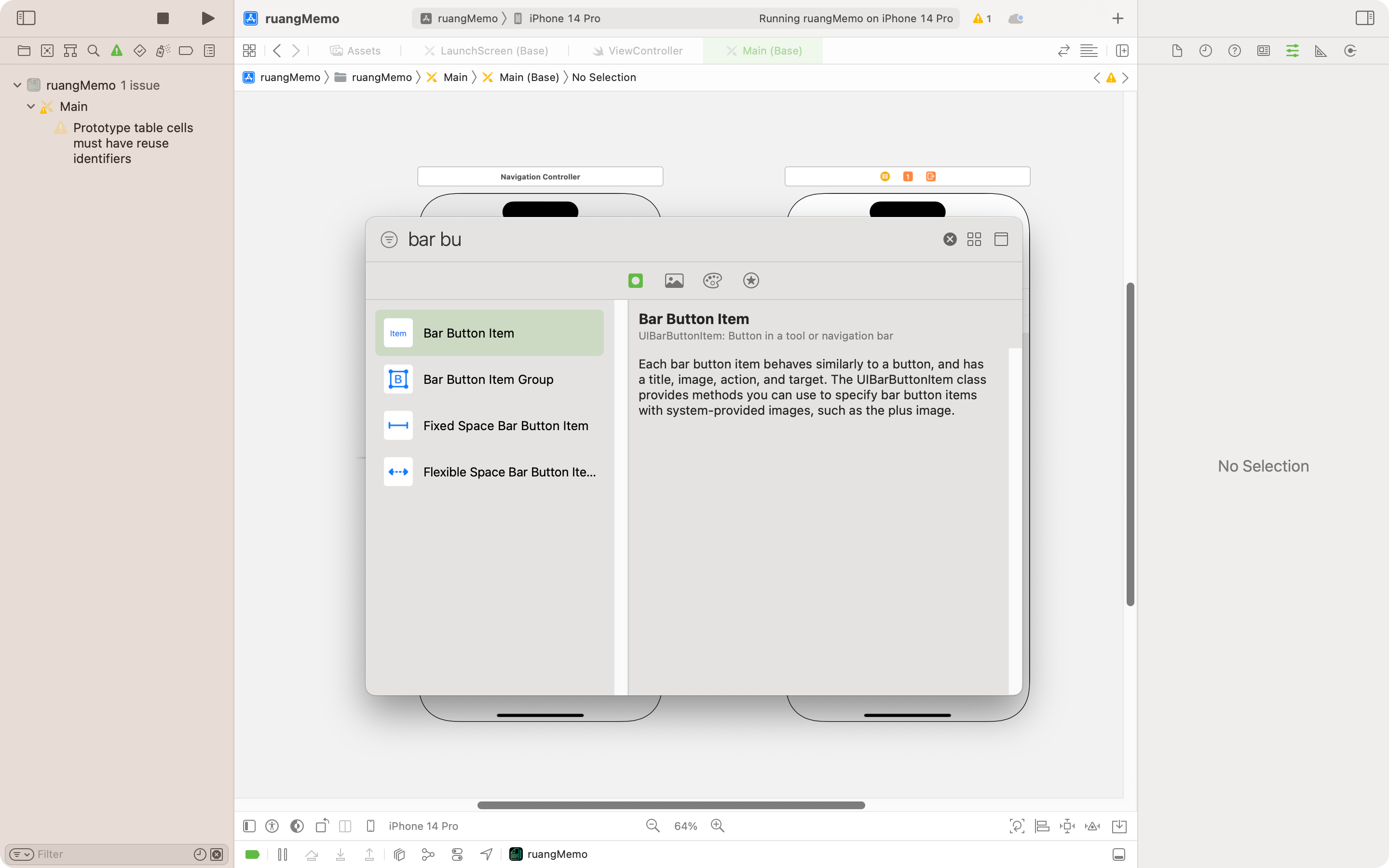Image resolution: width=1389 pixels, height=868 pixels.
Task: Open the Test navigator diamond icon
Action: (x=139, y=51)
